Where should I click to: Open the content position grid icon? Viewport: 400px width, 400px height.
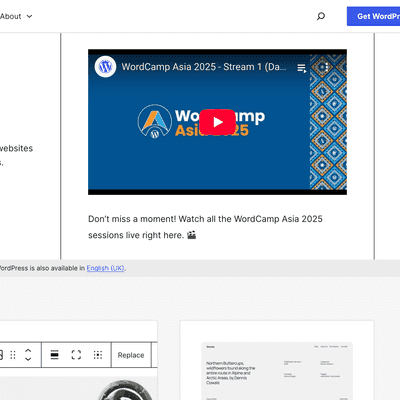98,355
